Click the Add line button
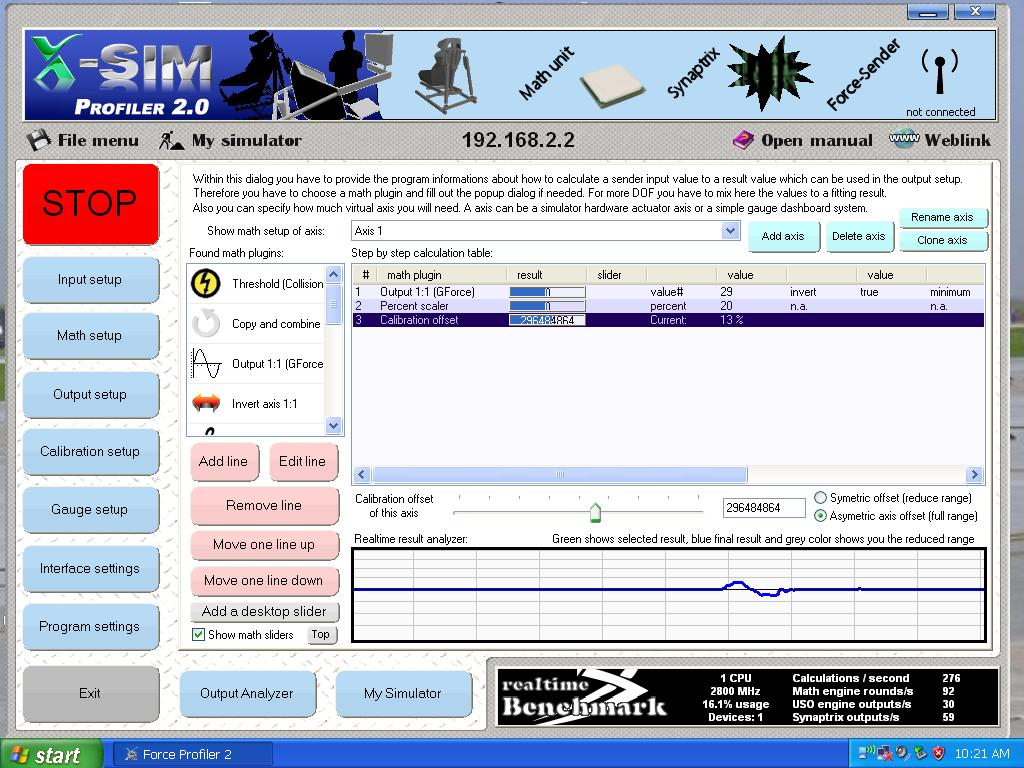 pyautogui.click(x=224, y=461)
